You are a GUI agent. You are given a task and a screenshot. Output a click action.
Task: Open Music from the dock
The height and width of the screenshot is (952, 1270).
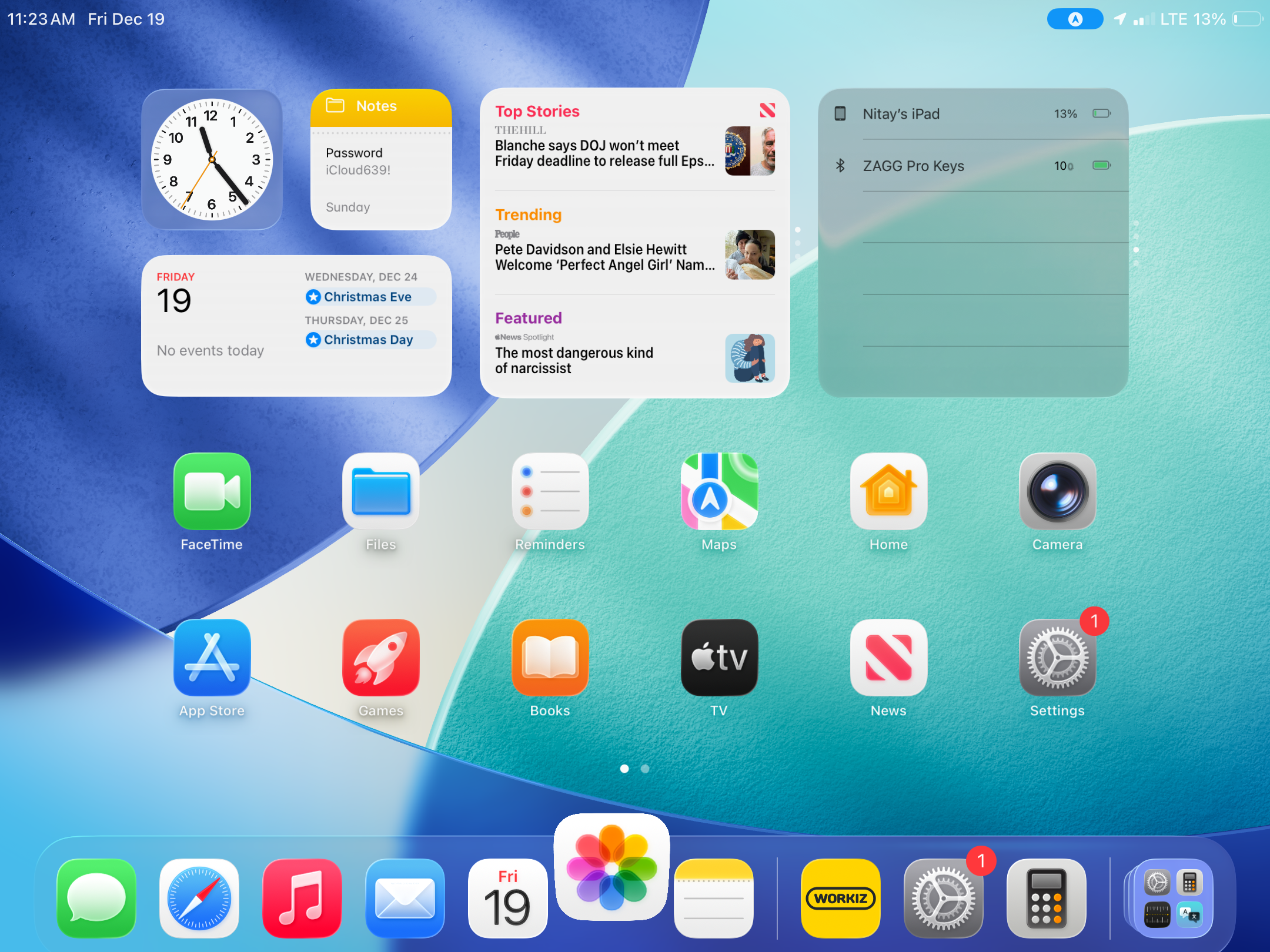pyautogui.click(x=302, y=897)
